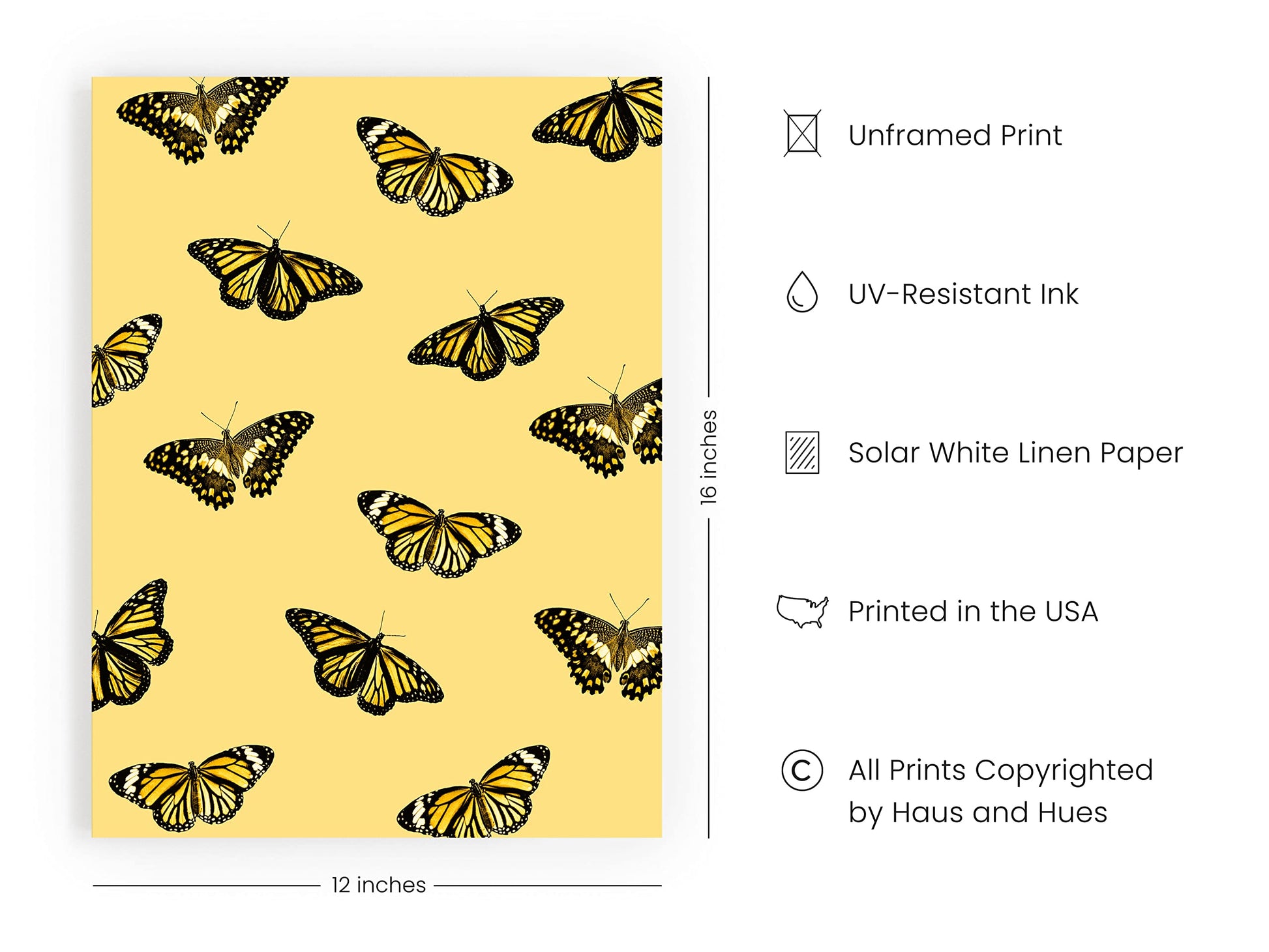
Task: Click the "Printed in the USA" text
Action: tap(973, 612)
